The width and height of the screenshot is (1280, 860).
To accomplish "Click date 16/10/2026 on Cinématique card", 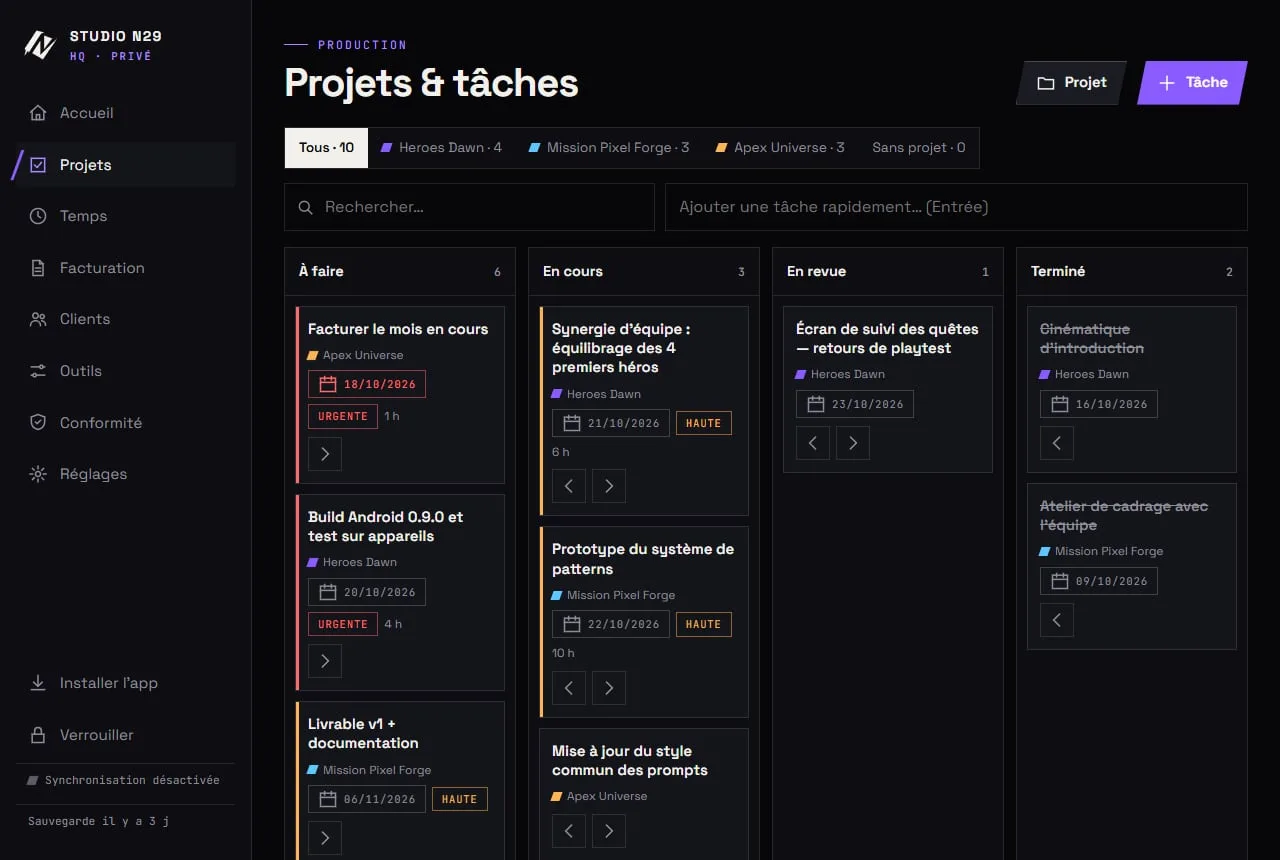I will point(1099,404).
